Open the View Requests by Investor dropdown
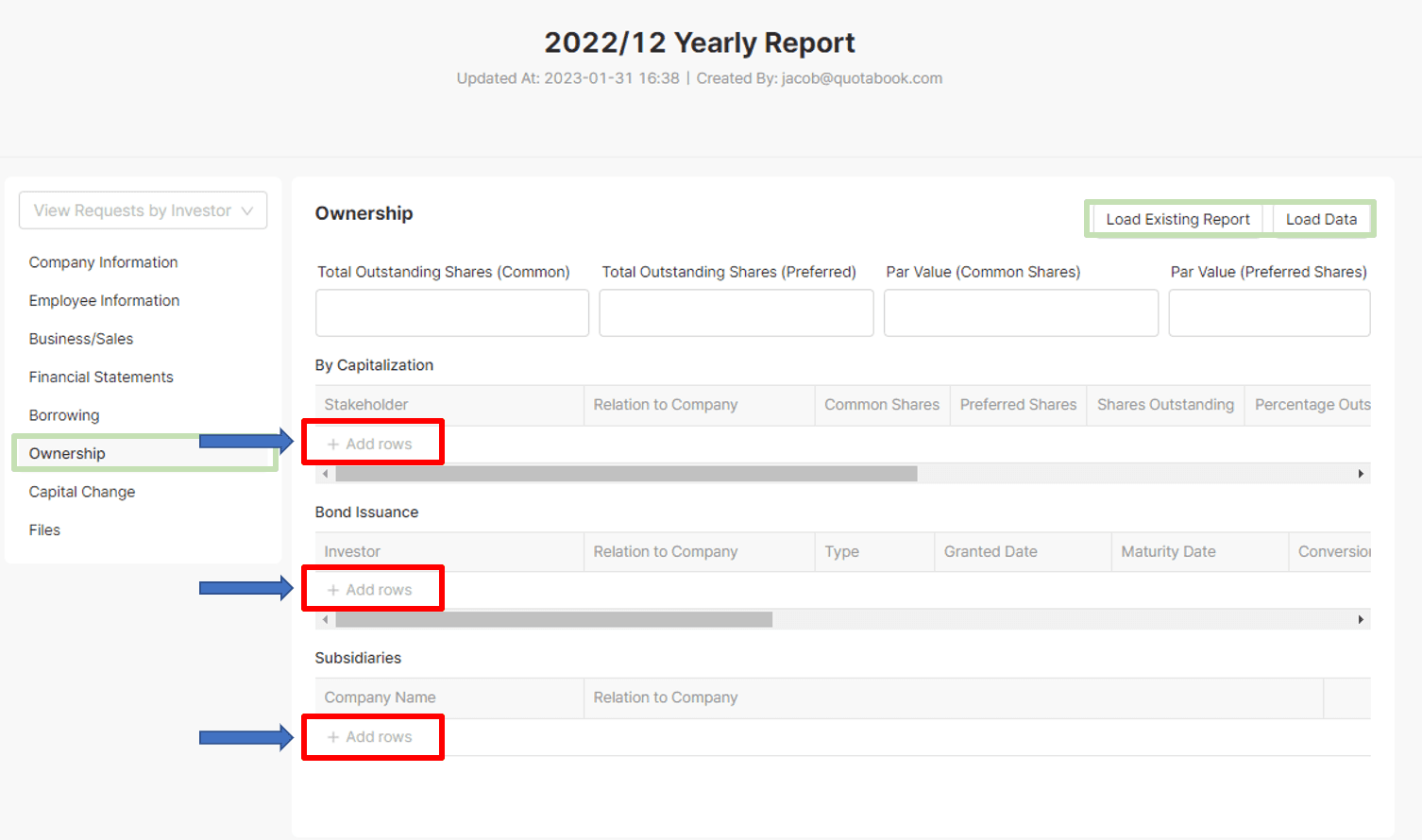This screenshot has width=1422, height=840. pyautogui.click(x=143, y=210)
